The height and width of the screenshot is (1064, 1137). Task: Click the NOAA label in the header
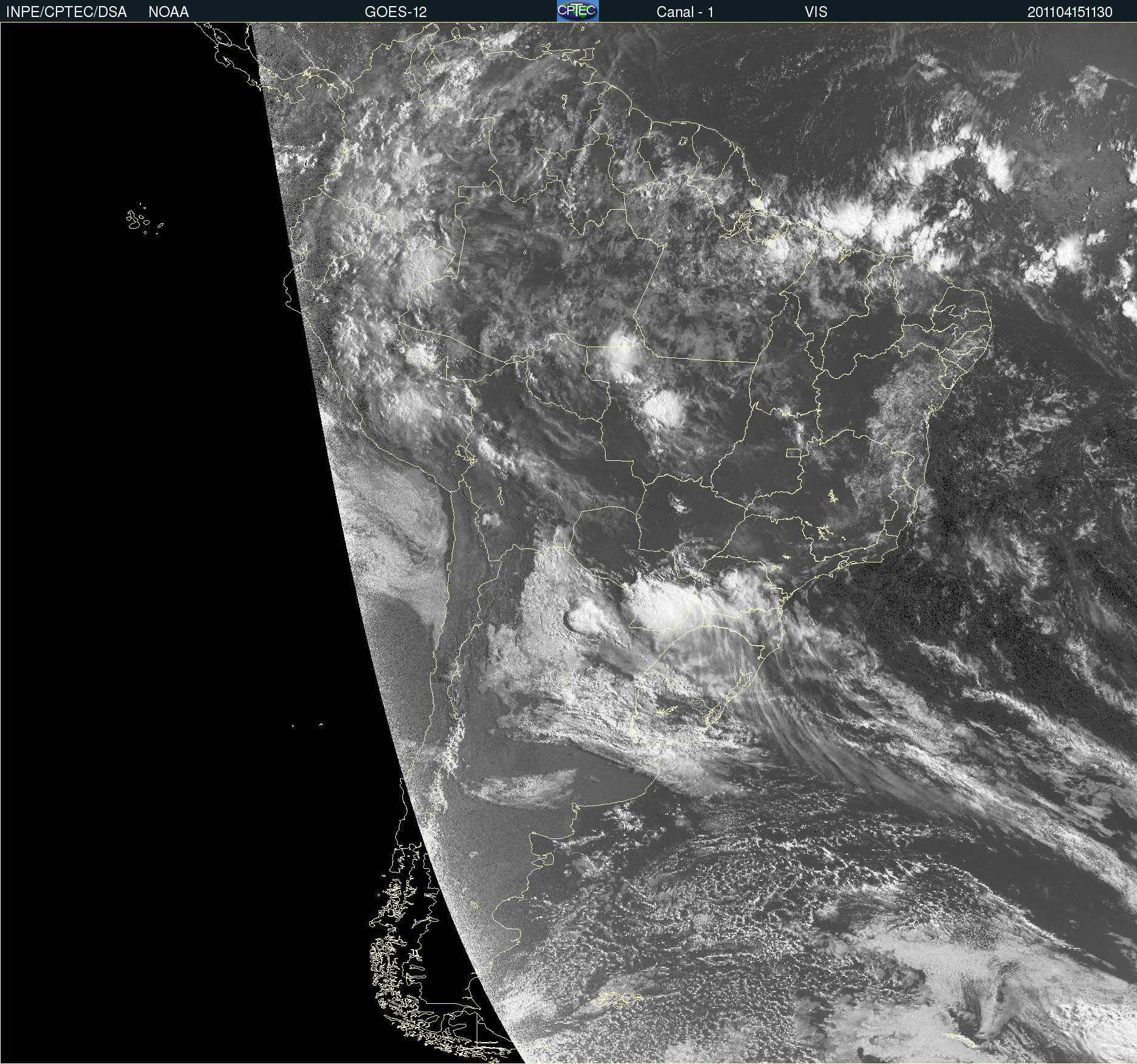(168, 12)
